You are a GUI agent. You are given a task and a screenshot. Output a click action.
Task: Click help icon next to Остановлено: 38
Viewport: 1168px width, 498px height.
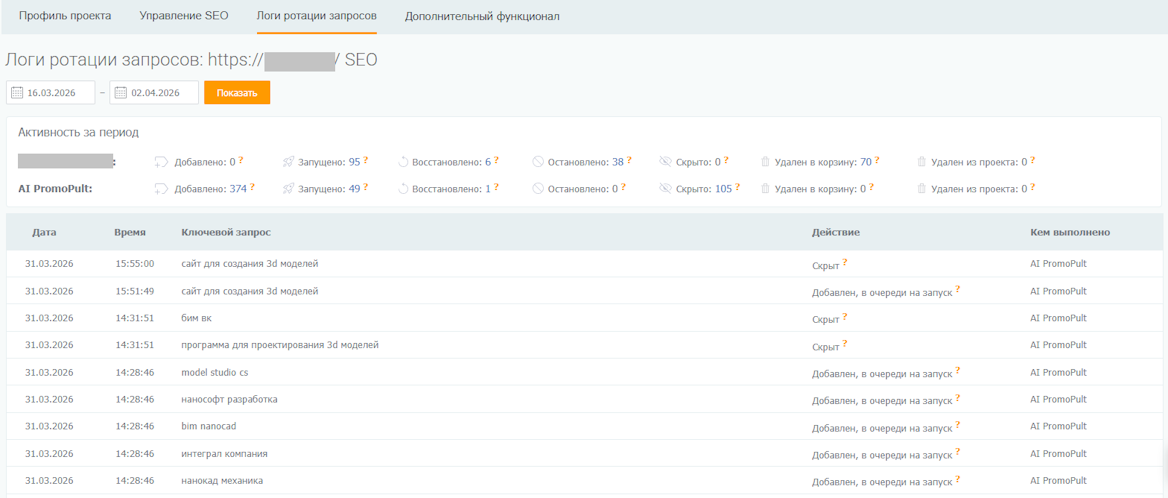tap(629, 160)
